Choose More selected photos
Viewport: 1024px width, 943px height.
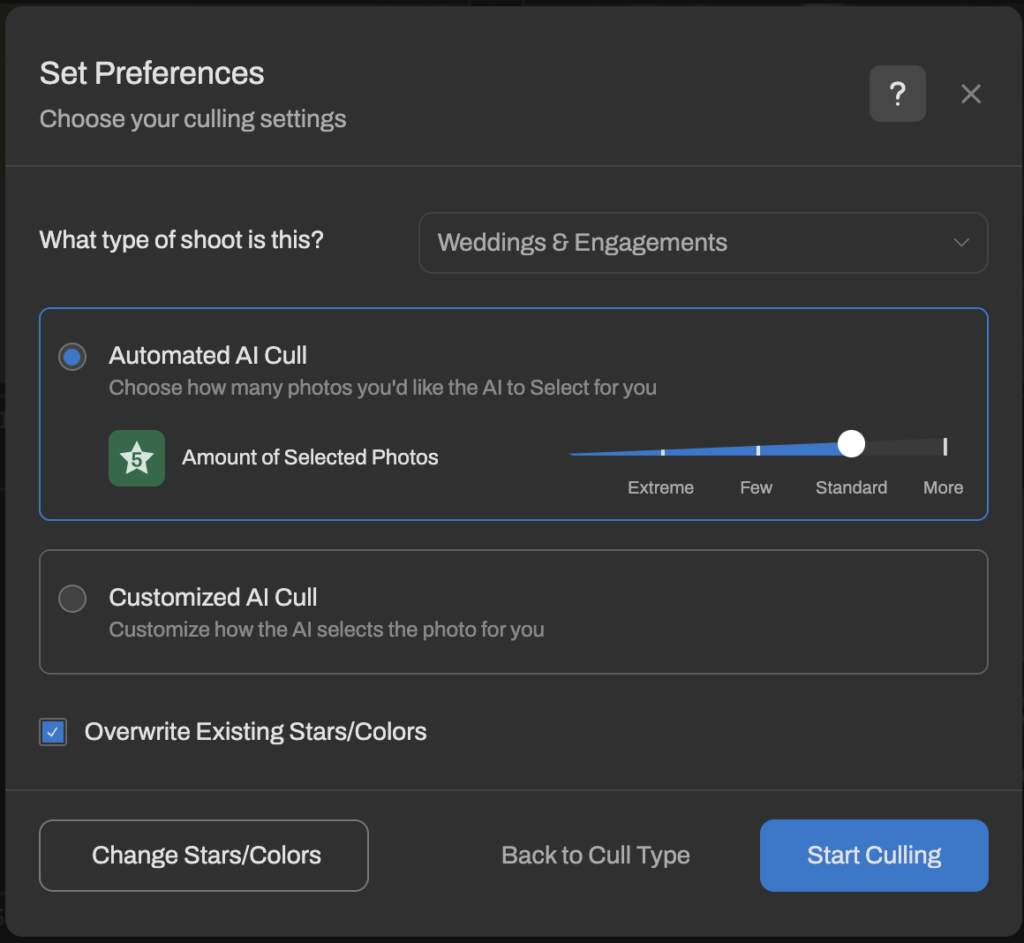coord(941,487)
